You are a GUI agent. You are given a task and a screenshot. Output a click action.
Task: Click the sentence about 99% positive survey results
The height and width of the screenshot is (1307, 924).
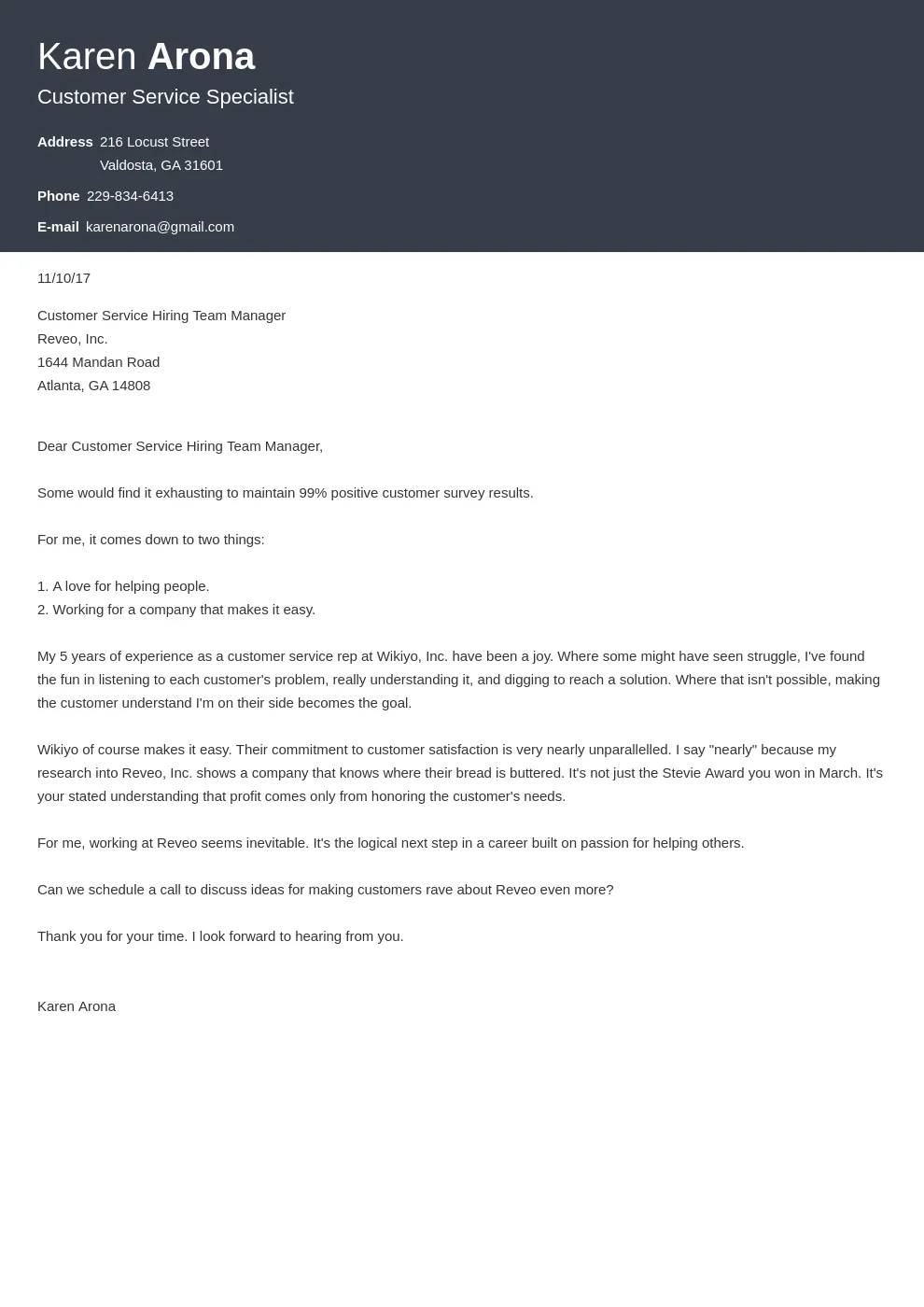coord(285,493)
